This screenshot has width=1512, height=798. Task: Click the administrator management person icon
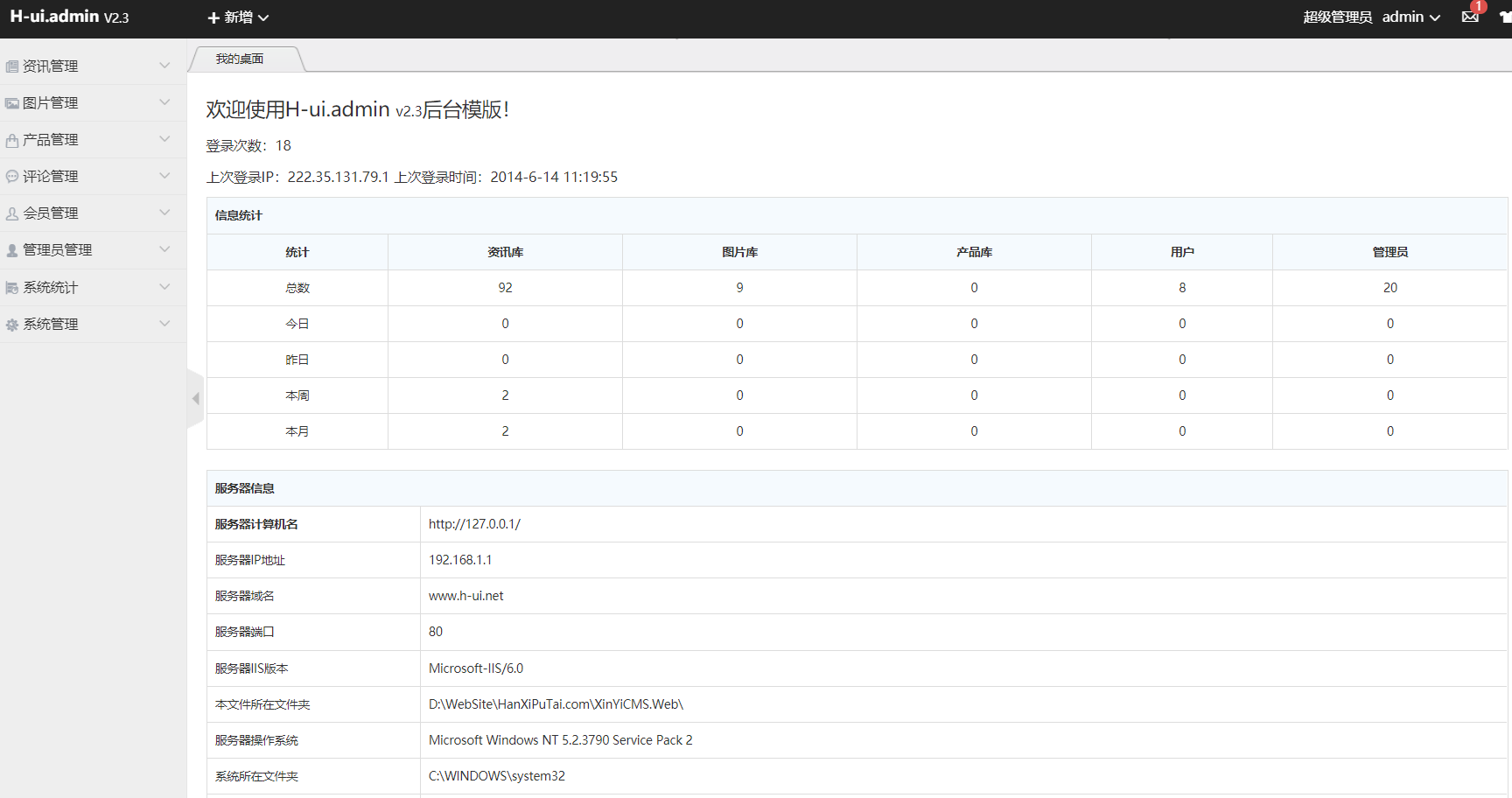click(x=12, y=250)
